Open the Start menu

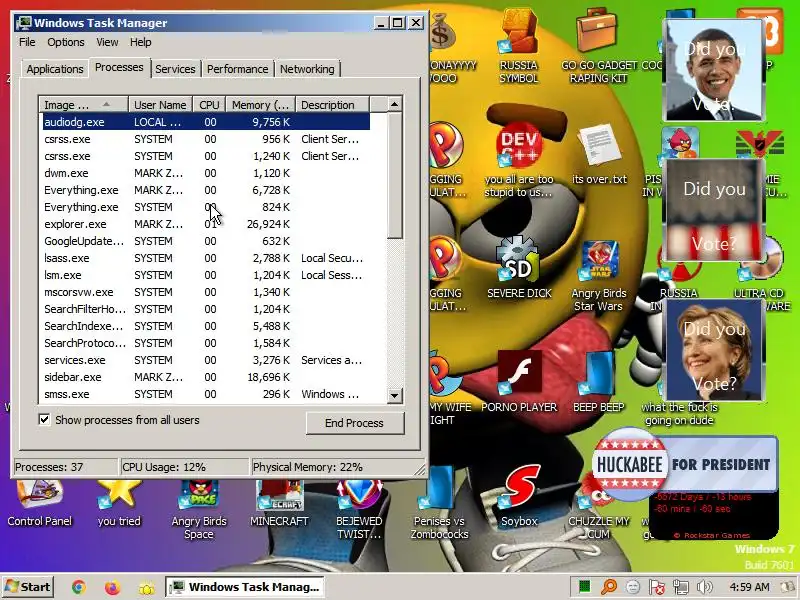29,587
